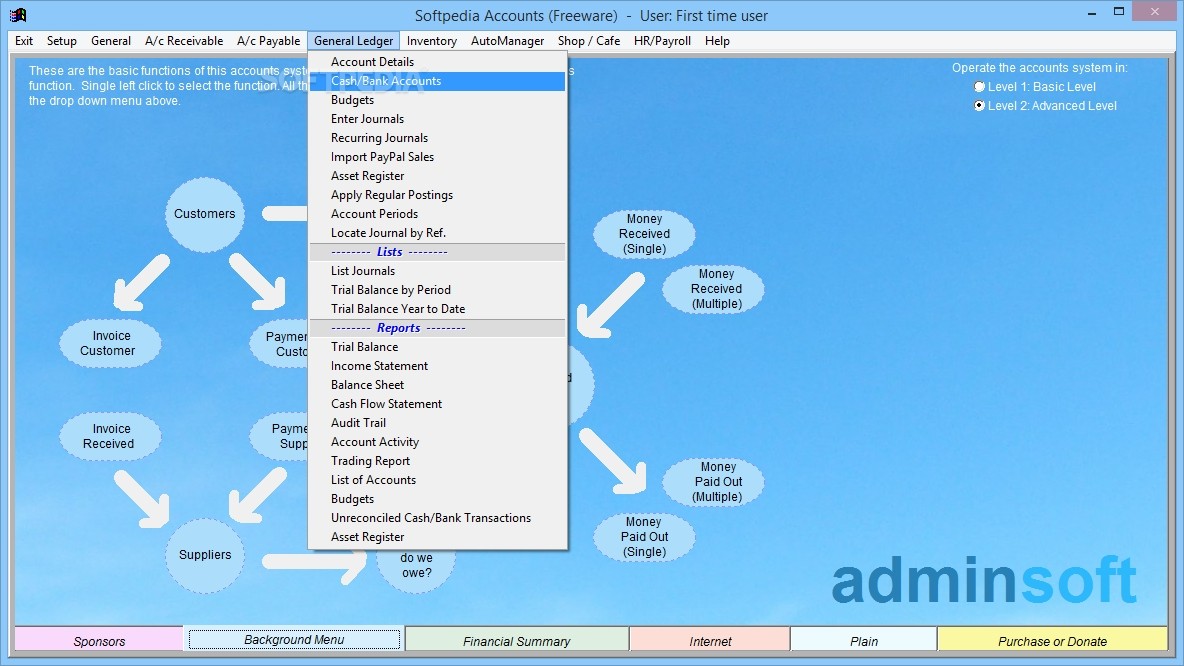Click the Customers bubble
This screenshot has width=1184, height=666.
205,214
